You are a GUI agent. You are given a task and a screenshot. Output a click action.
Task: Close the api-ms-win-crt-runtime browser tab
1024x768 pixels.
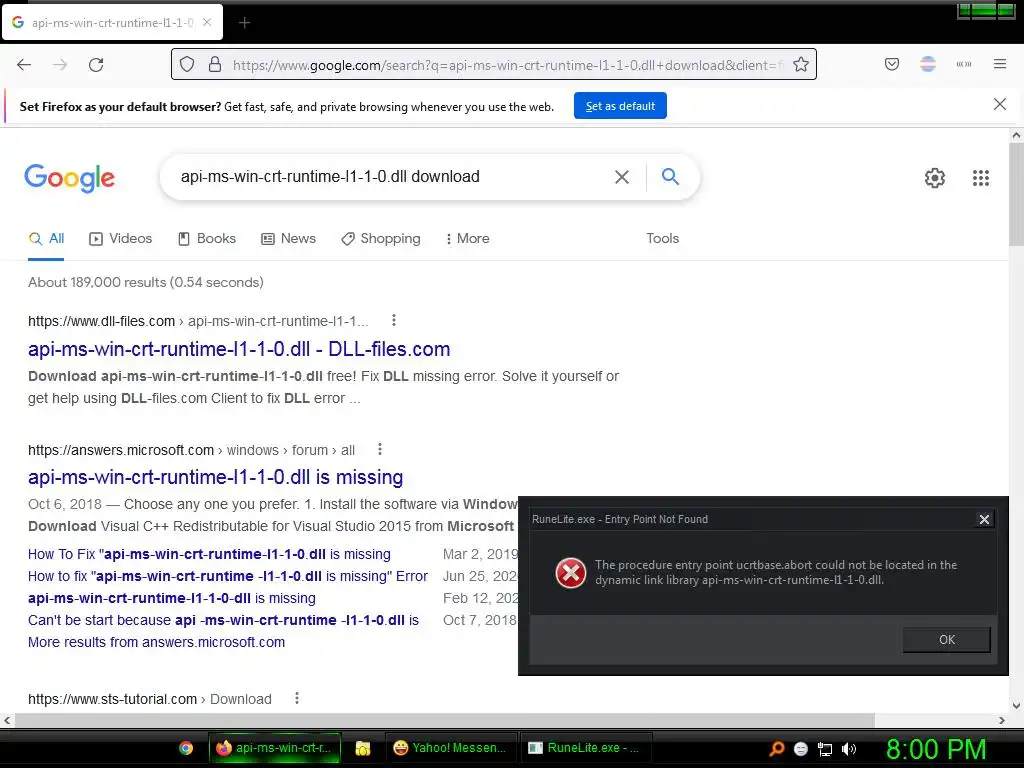tap(207, 22)
